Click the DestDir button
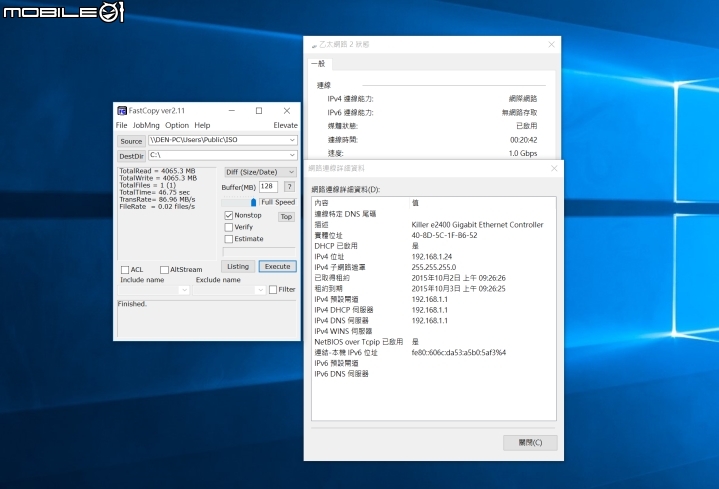719x489 pixels. click(131, 156)
